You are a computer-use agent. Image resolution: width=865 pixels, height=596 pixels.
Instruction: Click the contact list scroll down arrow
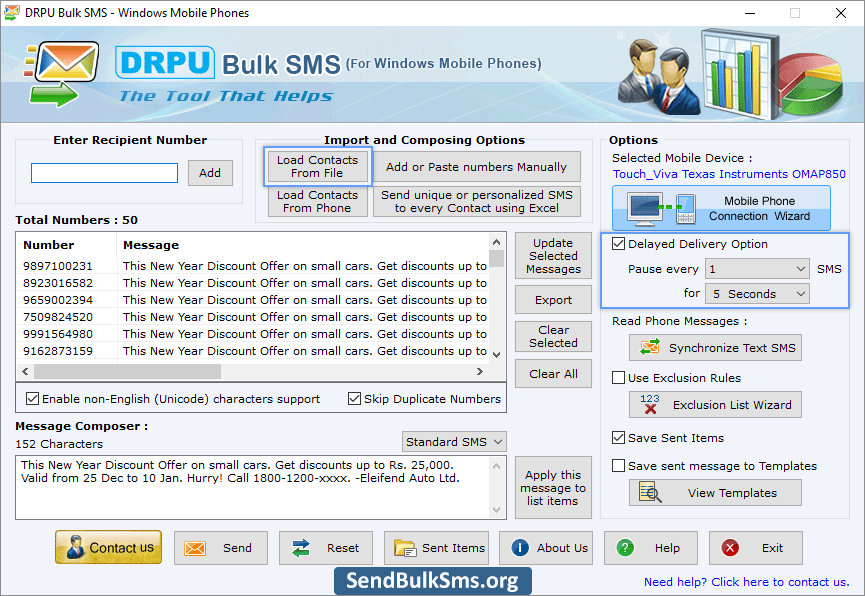click(496, 354)
